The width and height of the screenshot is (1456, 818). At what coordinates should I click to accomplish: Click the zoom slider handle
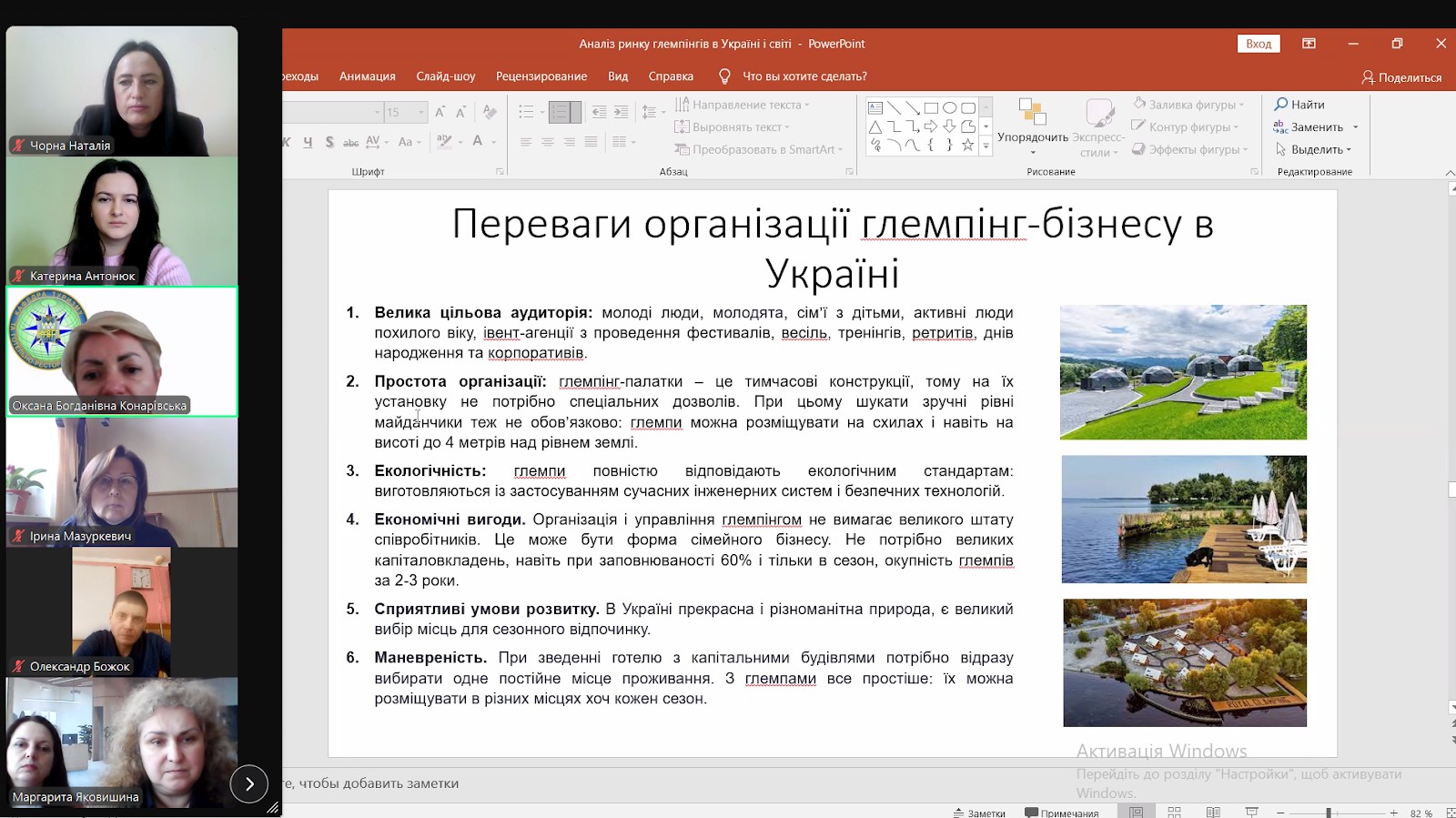pos(1329,813)
